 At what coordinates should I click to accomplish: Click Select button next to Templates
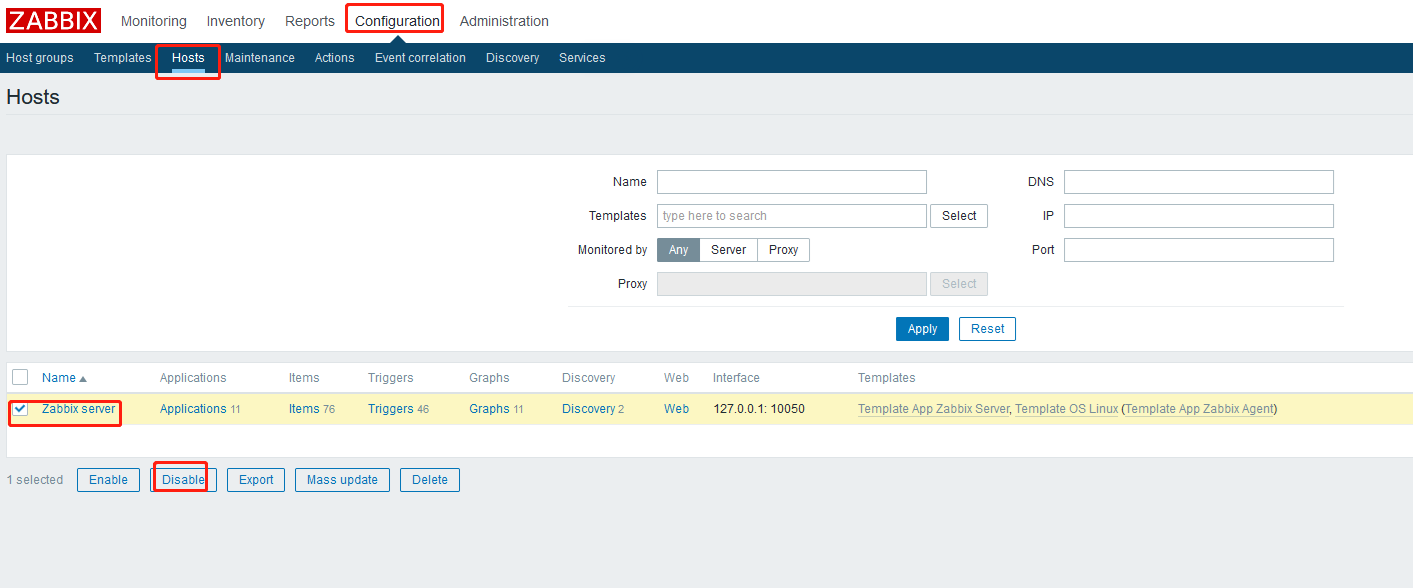point(959,216)
